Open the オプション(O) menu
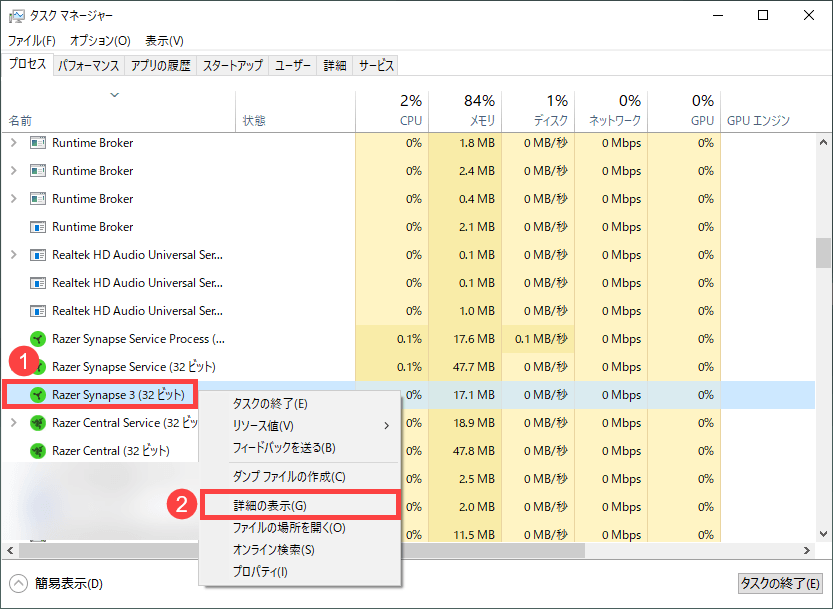The image size is (833, 609). tap(100, 41)
